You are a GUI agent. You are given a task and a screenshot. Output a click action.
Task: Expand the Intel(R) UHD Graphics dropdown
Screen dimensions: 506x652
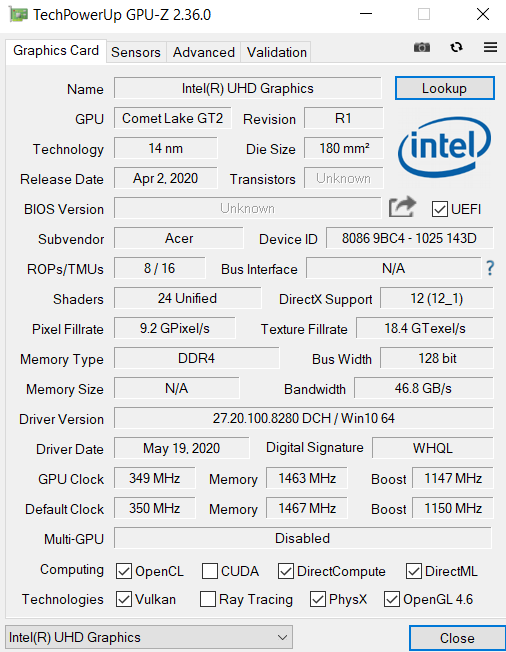click(x=149, y=637)
